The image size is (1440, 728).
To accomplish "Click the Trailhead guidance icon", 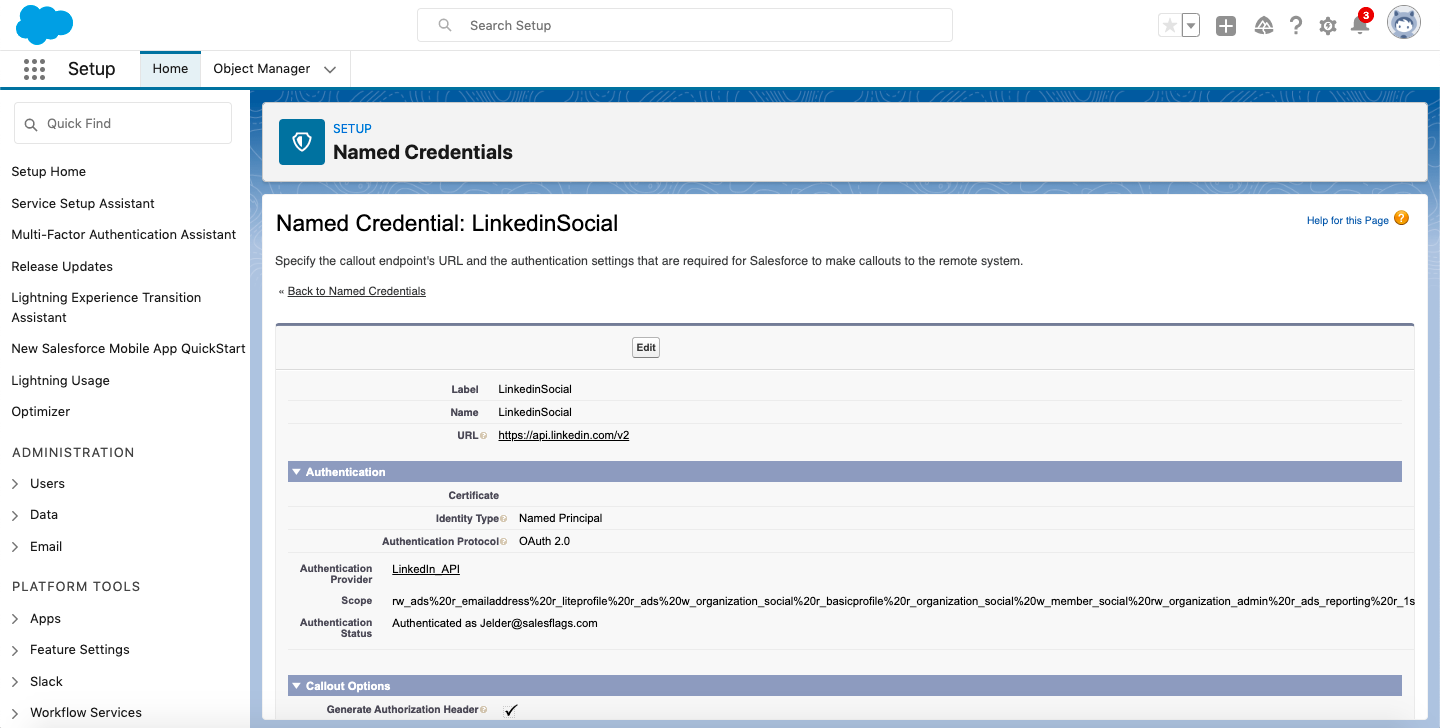I will pyautogui.click(x=1264, y=26).
